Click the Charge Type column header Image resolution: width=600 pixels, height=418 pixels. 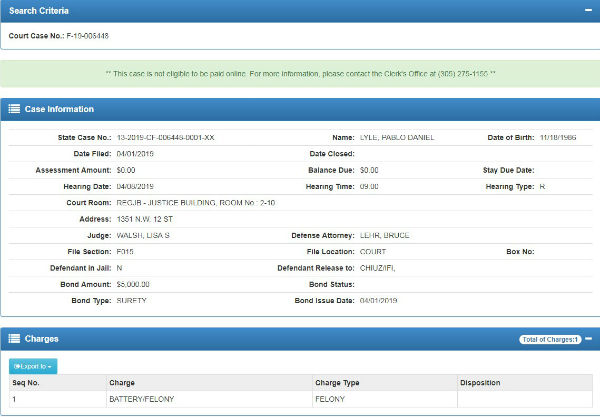(x=337, y=382)
